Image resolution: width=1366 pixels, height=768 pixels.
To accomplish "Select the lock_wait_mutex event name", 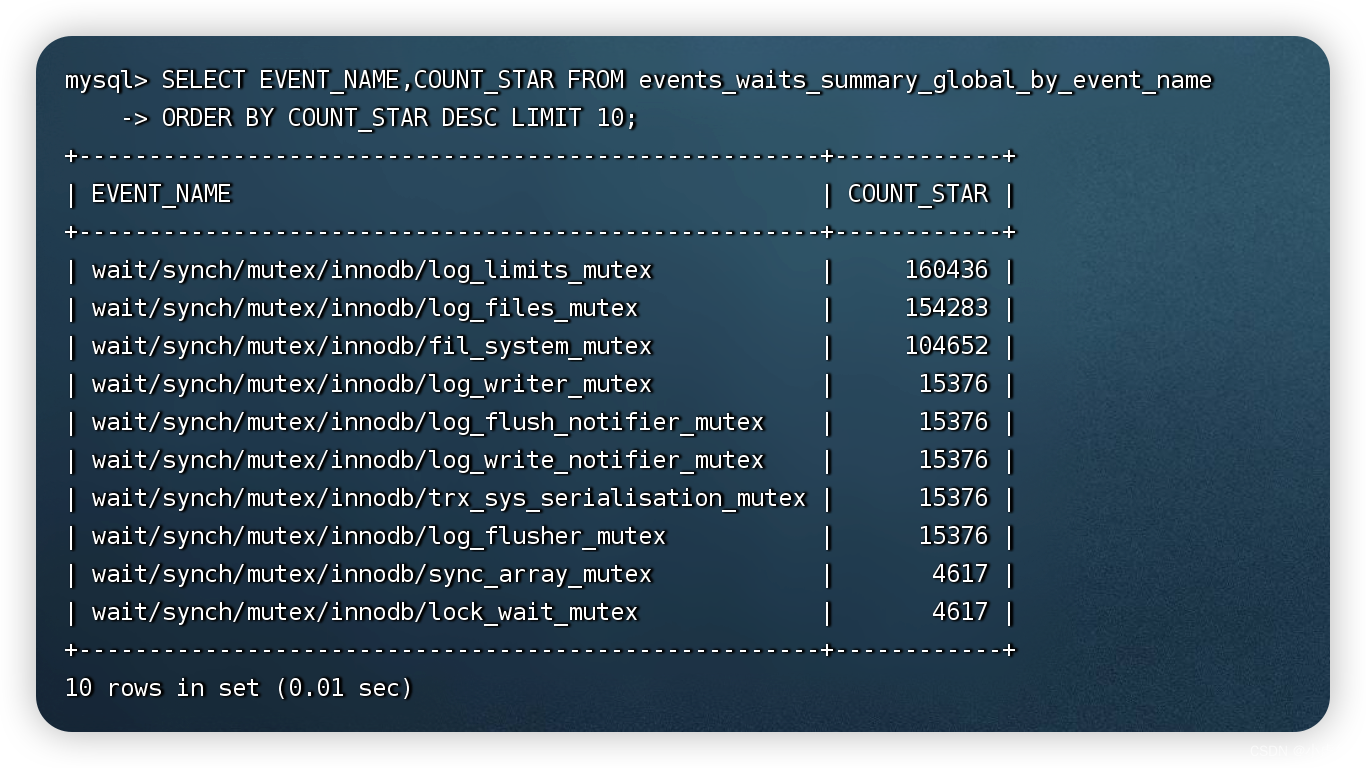I will click(x=364, y=612).
